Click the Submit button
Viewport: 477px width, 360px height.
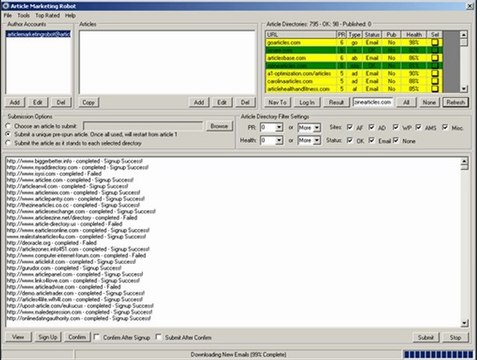click(426, 337)
